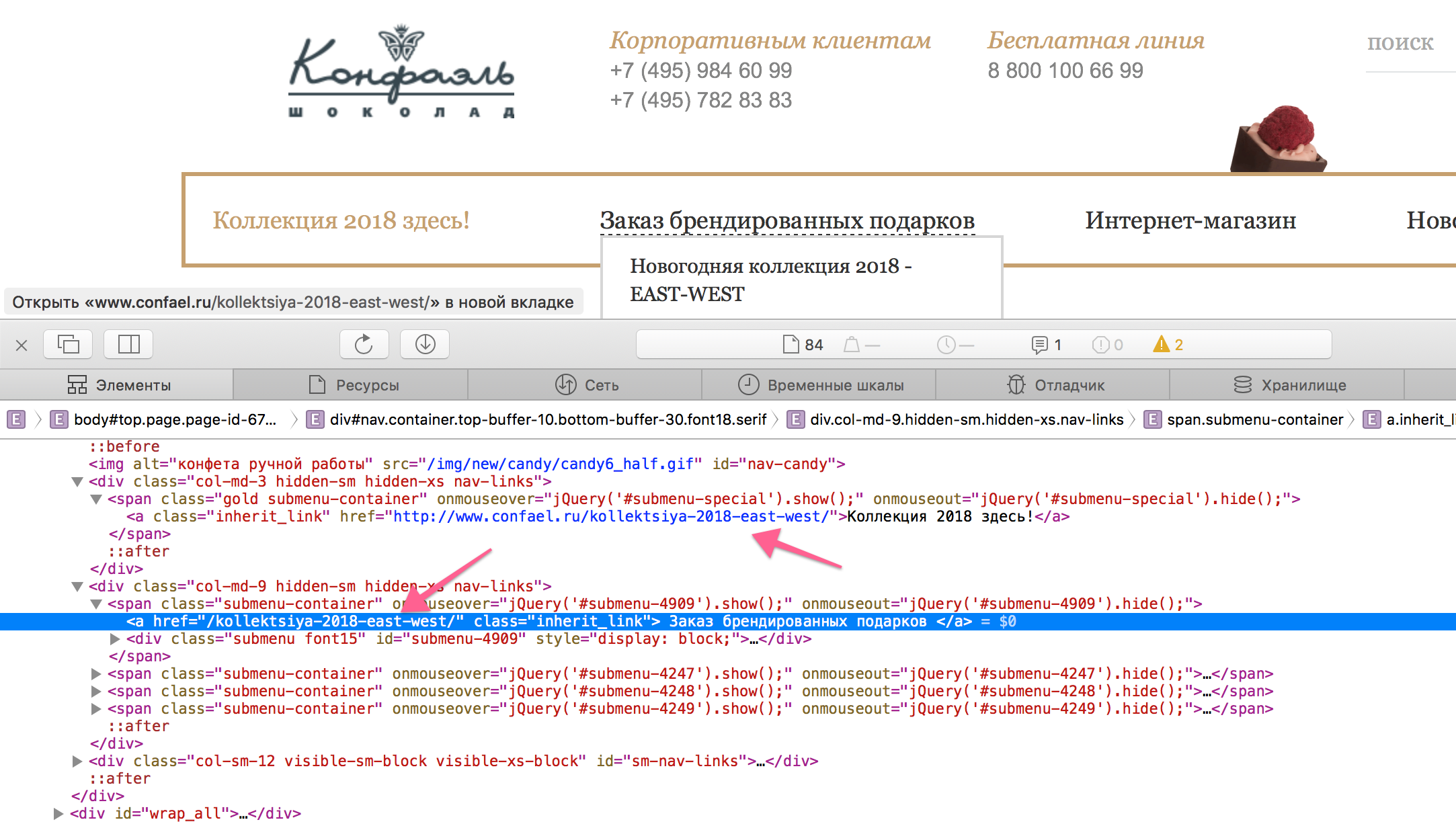1456x824 pixels.
Task: Select the img nav-candy source line
Action: (467, 464)
